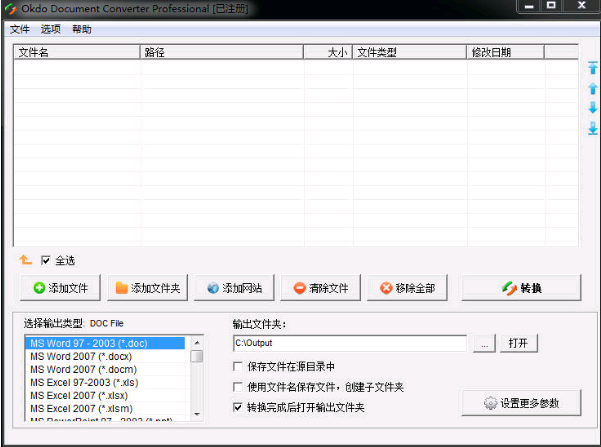Open the 选项 menu
Viewport: 601px width, 447px height.
[x=51, y=29]
